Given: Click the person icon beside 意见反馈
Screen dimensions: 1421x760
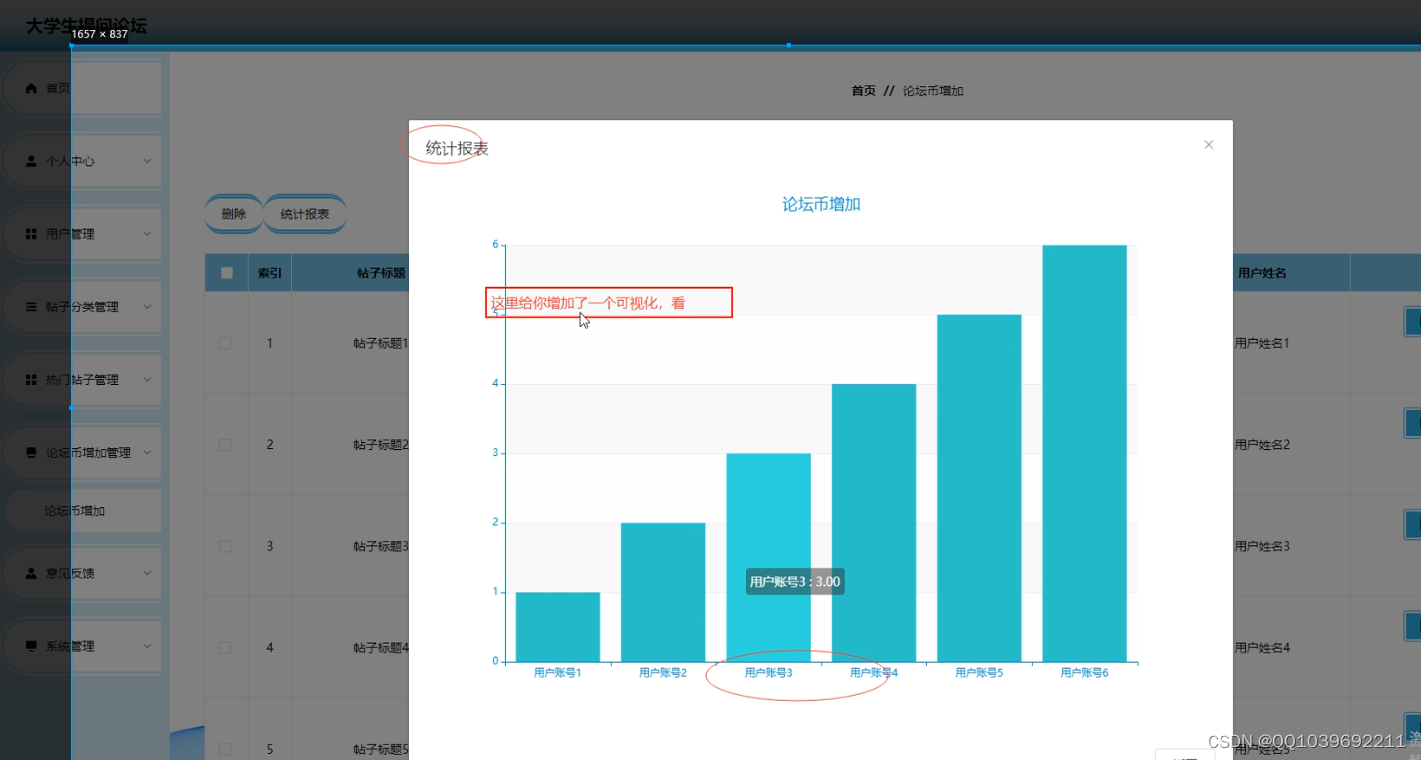Looking at the screenshot, I should point(31,573).
